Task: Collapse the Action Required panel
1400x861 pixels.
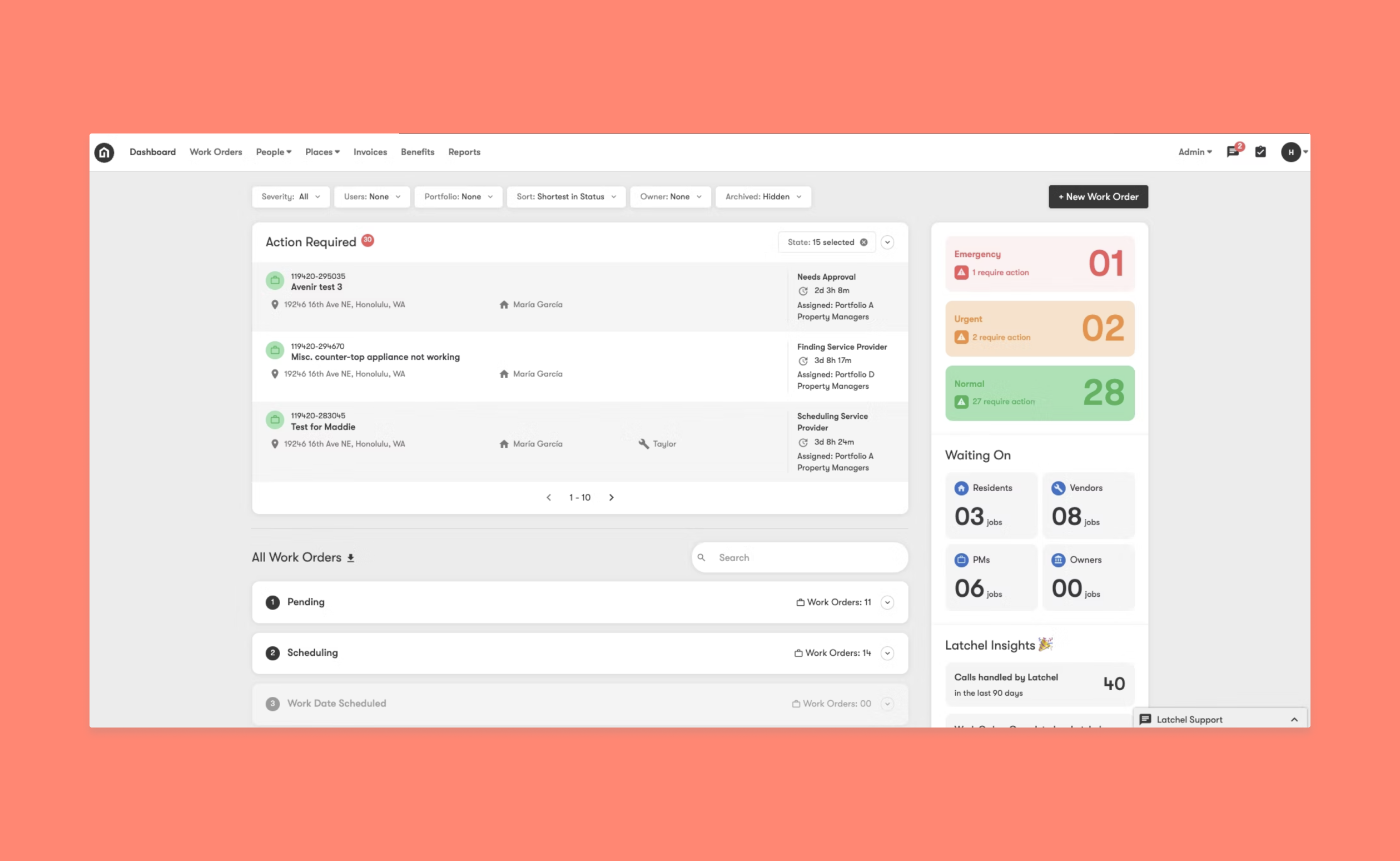Action: [887, 243]
